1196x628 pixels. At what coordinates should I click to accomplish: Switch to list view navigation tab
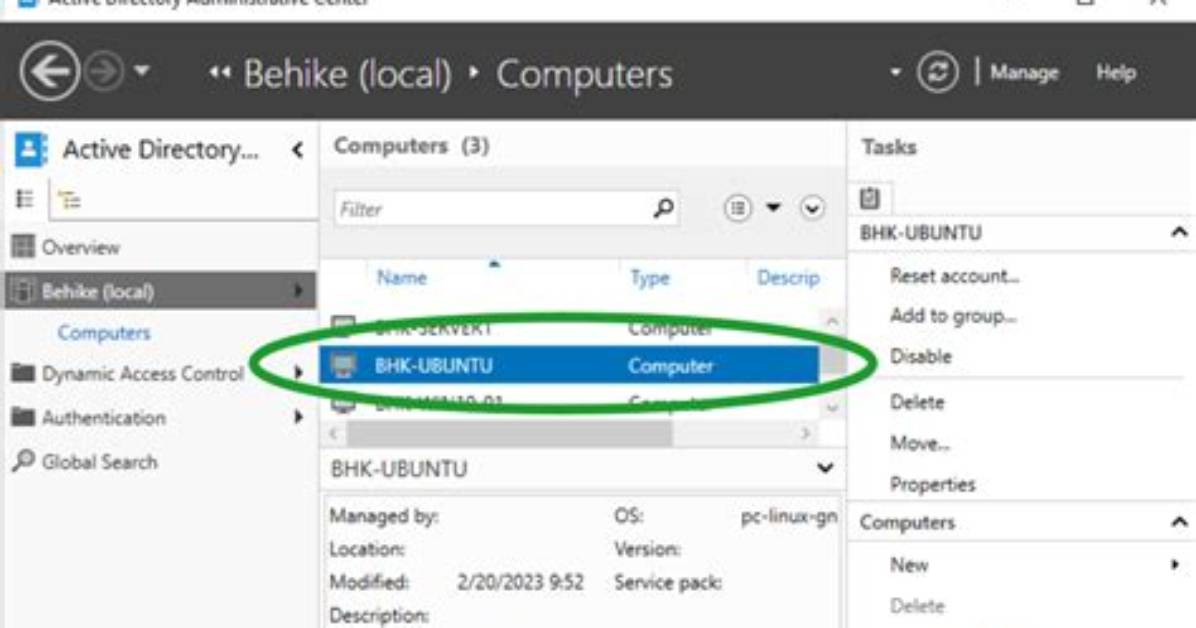click(24, 199)
